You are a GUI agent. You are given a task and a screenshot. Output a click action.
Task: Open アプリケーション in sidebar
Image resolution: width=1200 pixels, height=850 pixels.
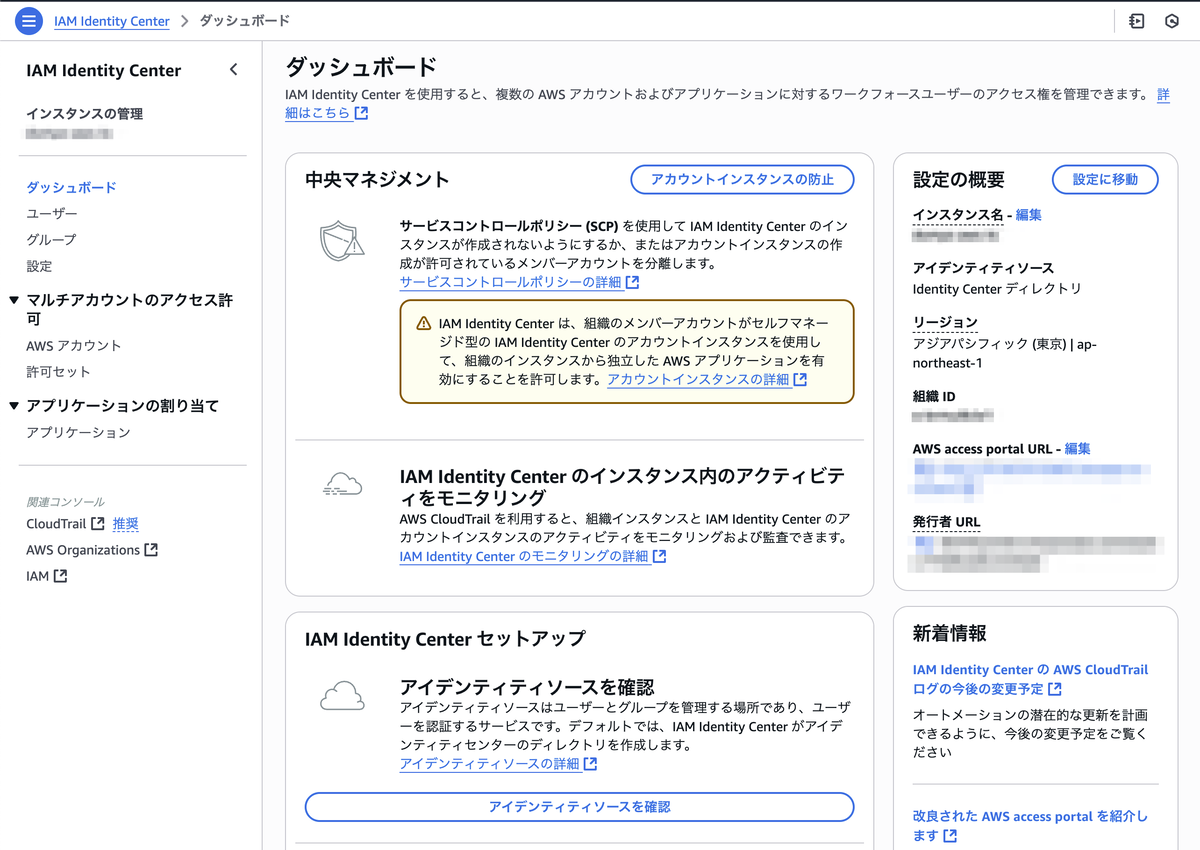pos(78,433)
